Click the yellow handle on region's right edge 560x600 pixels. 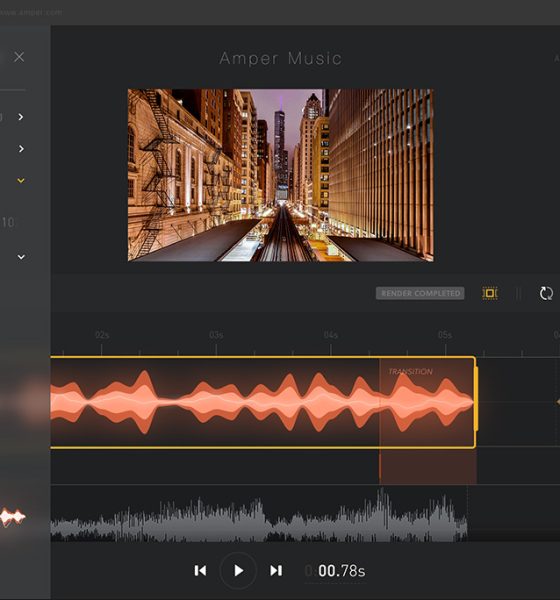476,399
